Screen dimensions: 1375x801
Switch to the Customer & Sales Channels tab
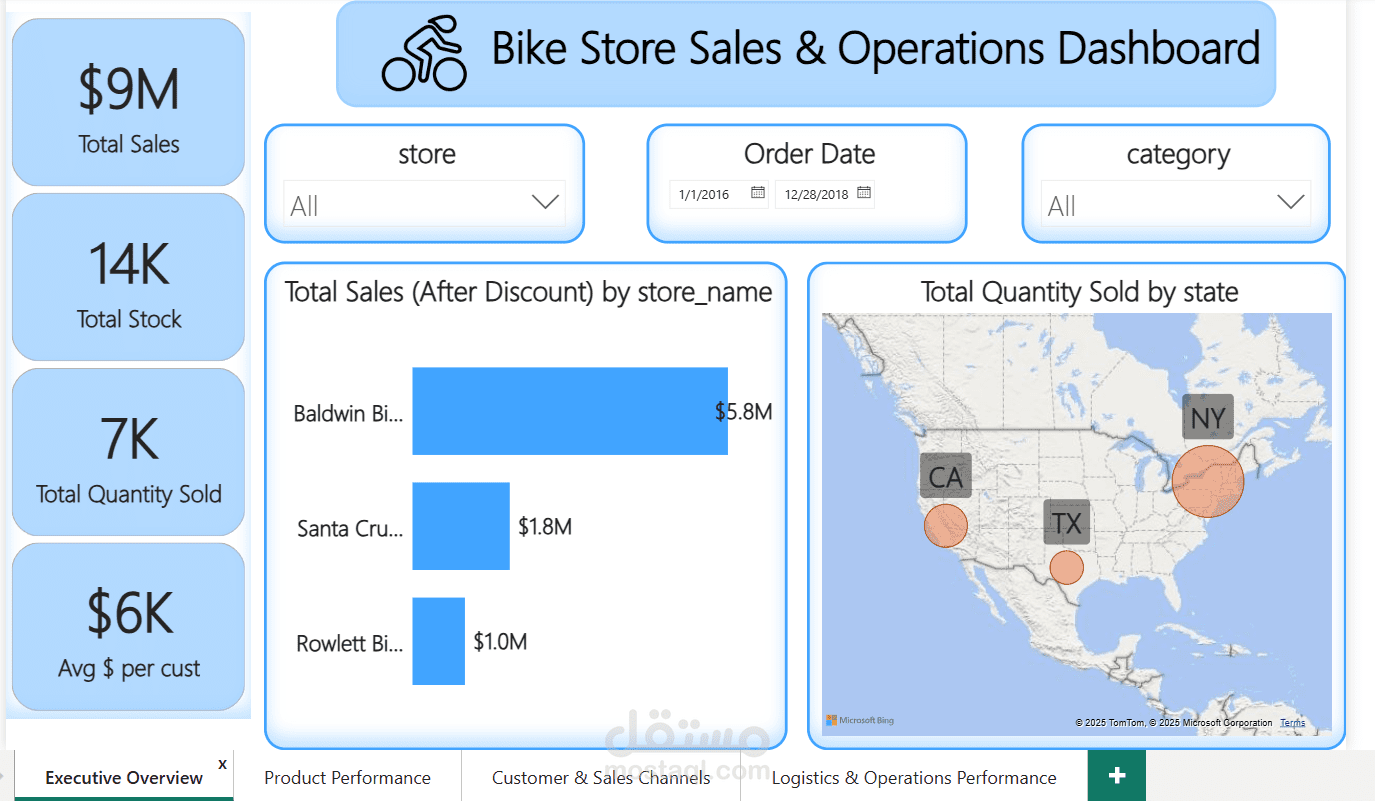[x=600, y=777]
